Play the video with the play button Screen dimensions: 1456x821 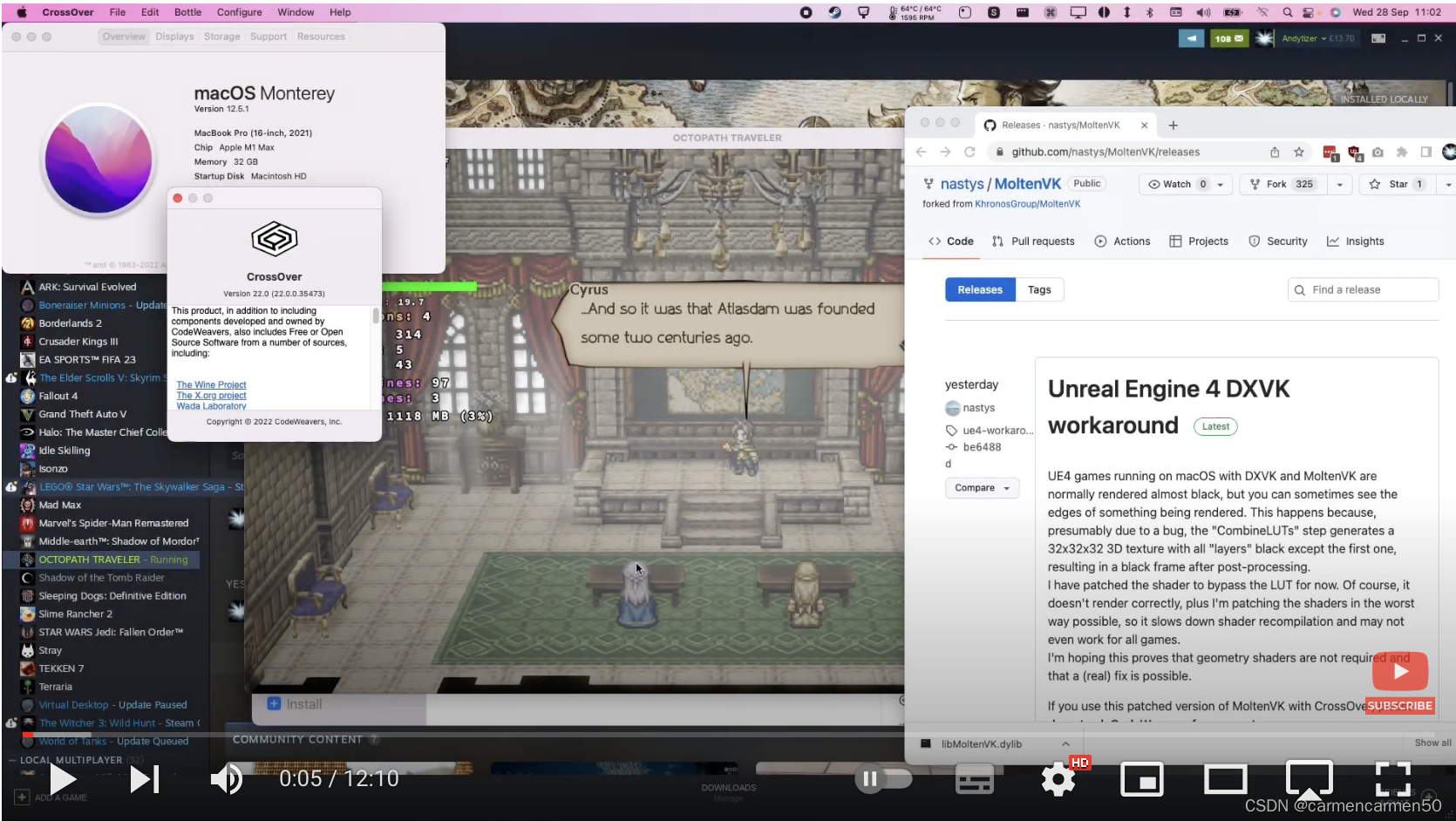point(62,779)
